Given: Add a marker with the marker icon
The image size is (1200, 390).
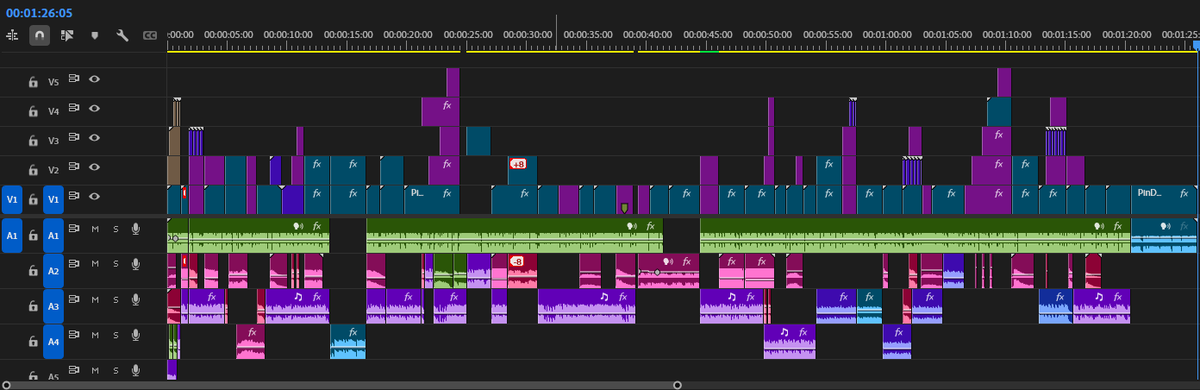Looking at the screenshot, I should (x=95, y=35).
